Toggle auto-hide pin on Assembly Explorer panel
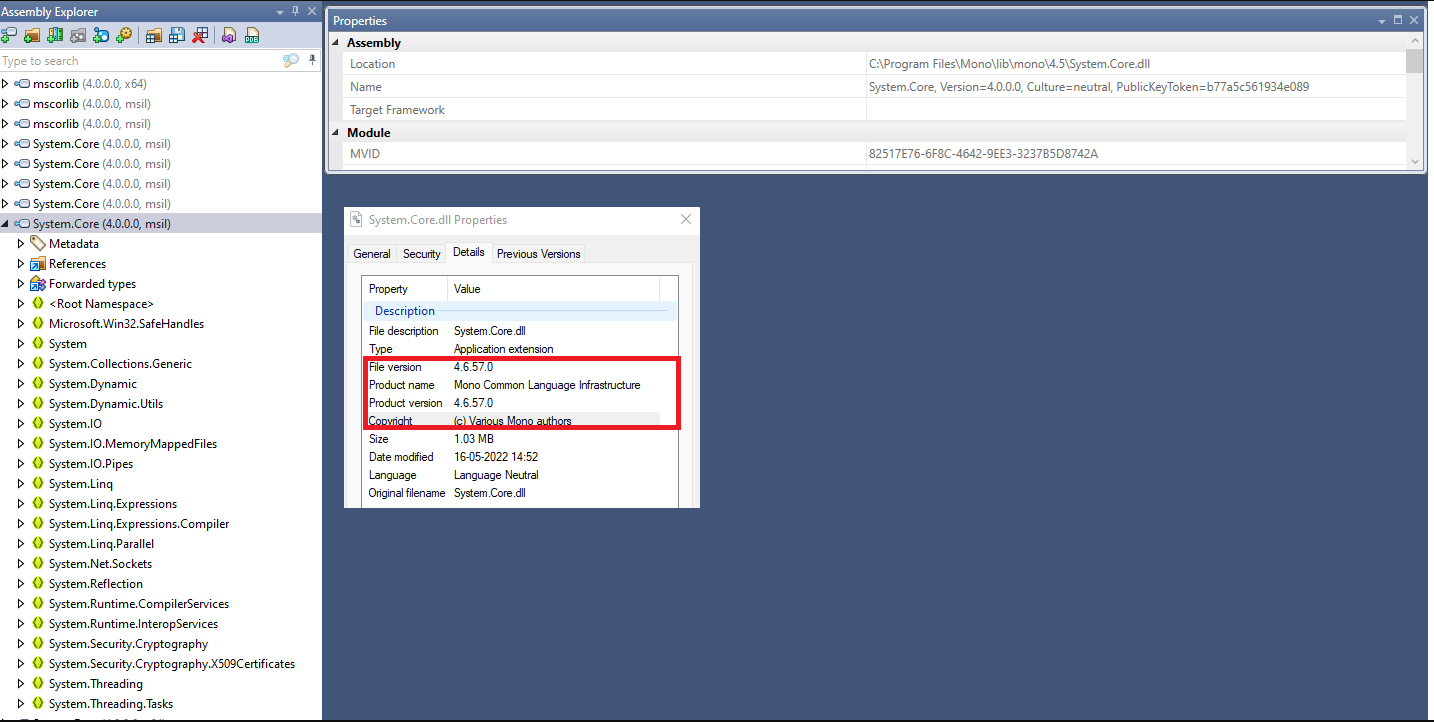 pyautogui.click(x=295, y=11)
